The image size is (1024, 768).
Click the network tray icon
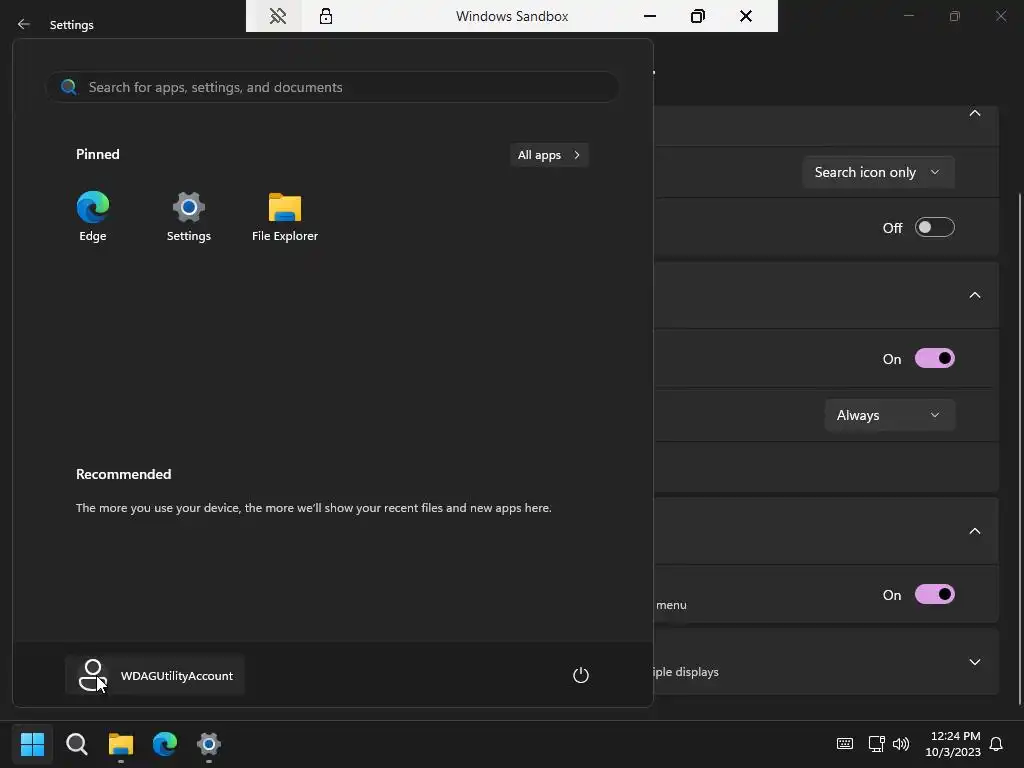876,743
